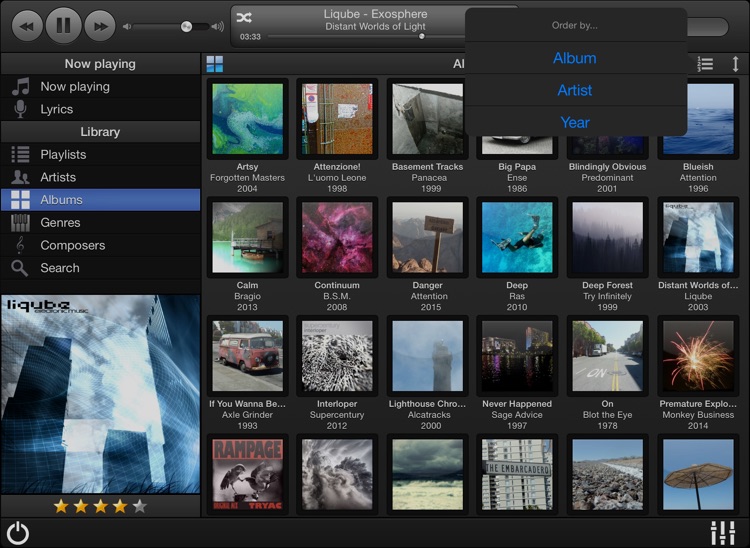Order albums by Year
The height and width of the screenshot is (548, 750).
tap(575, 122)
